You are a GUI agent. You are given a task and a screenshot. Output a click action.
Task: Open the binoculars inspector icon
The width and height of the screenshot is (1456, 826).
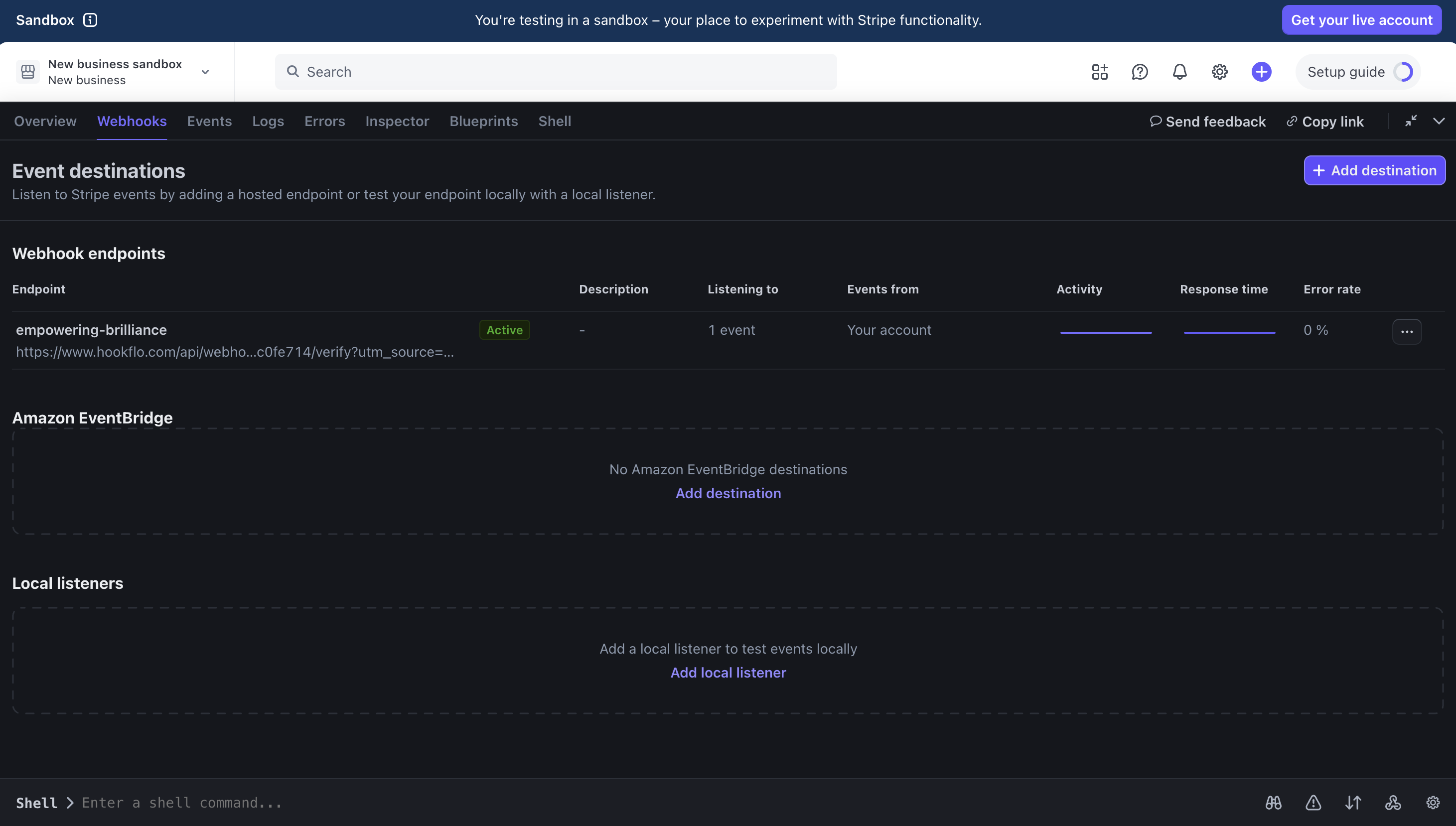(1273, 803)
